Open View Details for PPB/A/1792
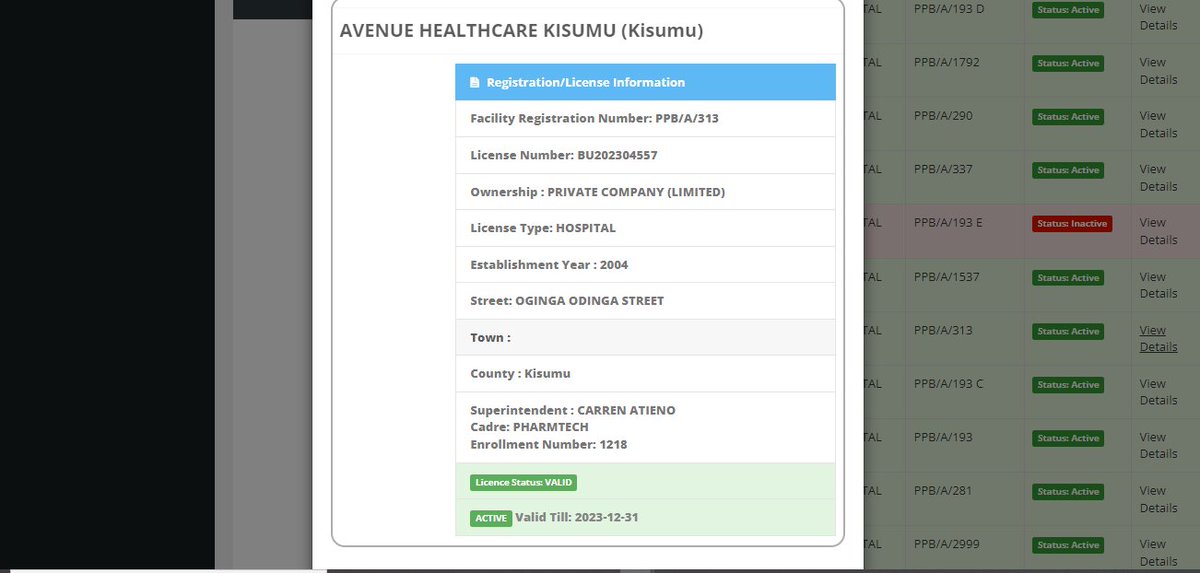The image size is (1200, 573). (x=1158, y=71)
